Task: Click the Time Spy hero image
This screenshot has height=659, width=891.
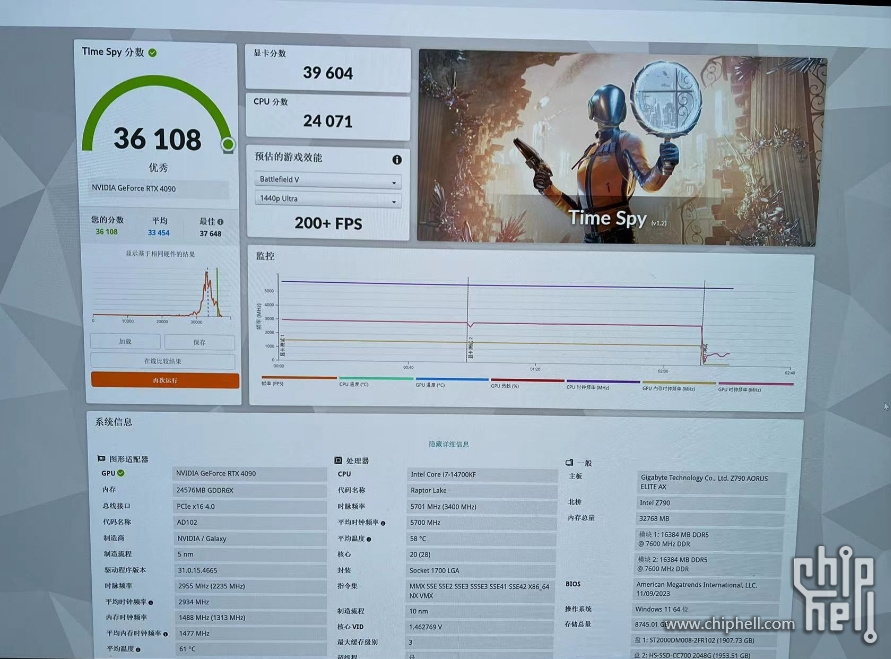Action: pos(622,148)
